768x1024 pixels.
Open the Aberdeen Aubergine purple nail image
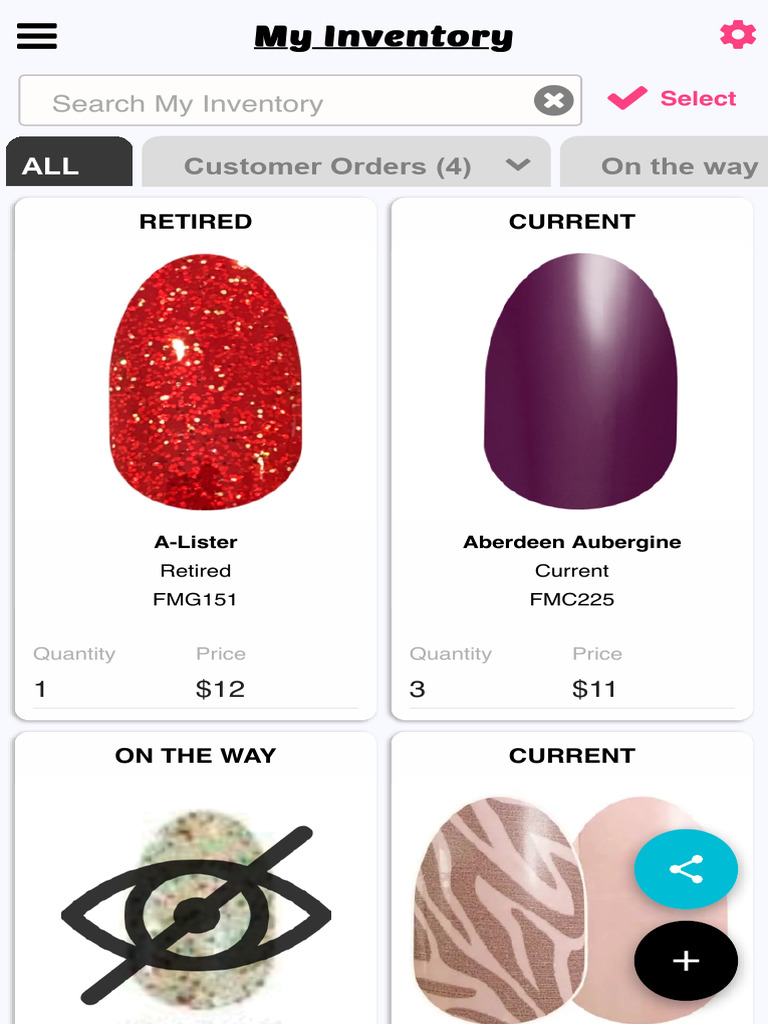[x=580, y=380]
